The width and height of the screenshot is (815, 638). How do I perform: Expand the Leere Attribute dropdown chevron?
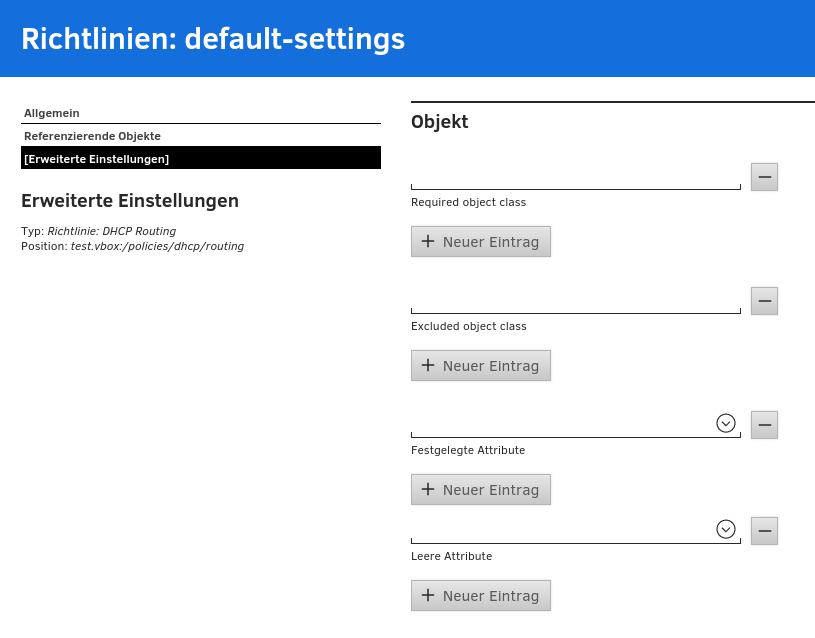[726, 529]
